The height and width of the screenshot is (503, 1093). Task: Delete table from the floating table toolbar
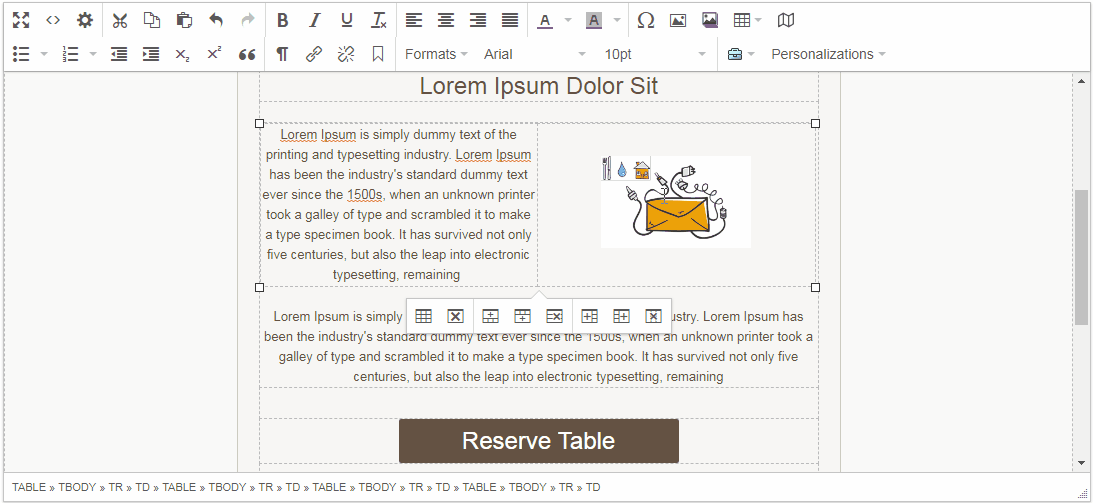click(x=455, y=316)
